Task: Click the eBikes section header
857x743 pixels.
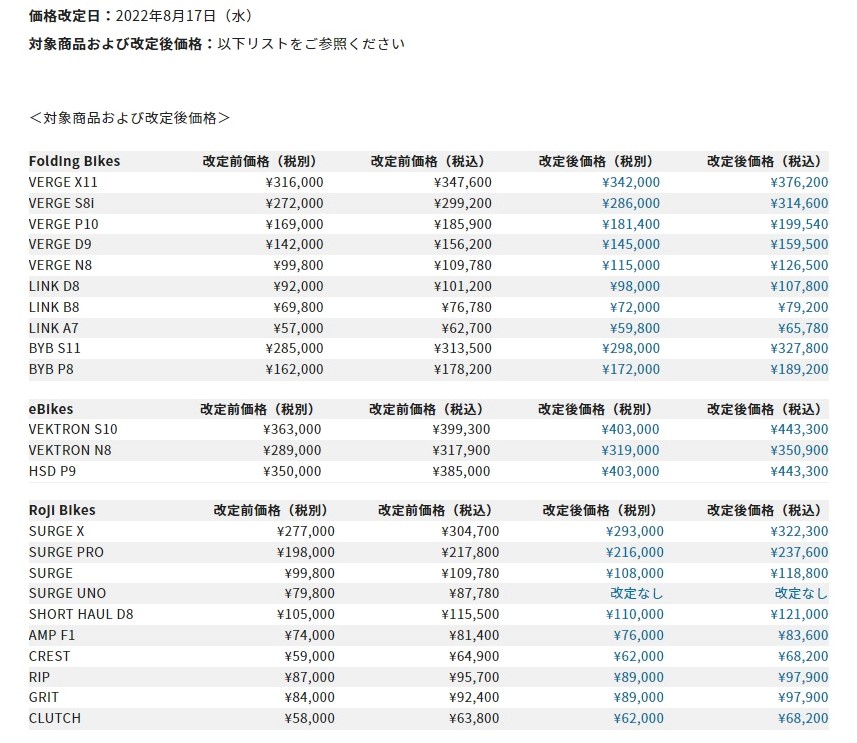Action: 51,409
